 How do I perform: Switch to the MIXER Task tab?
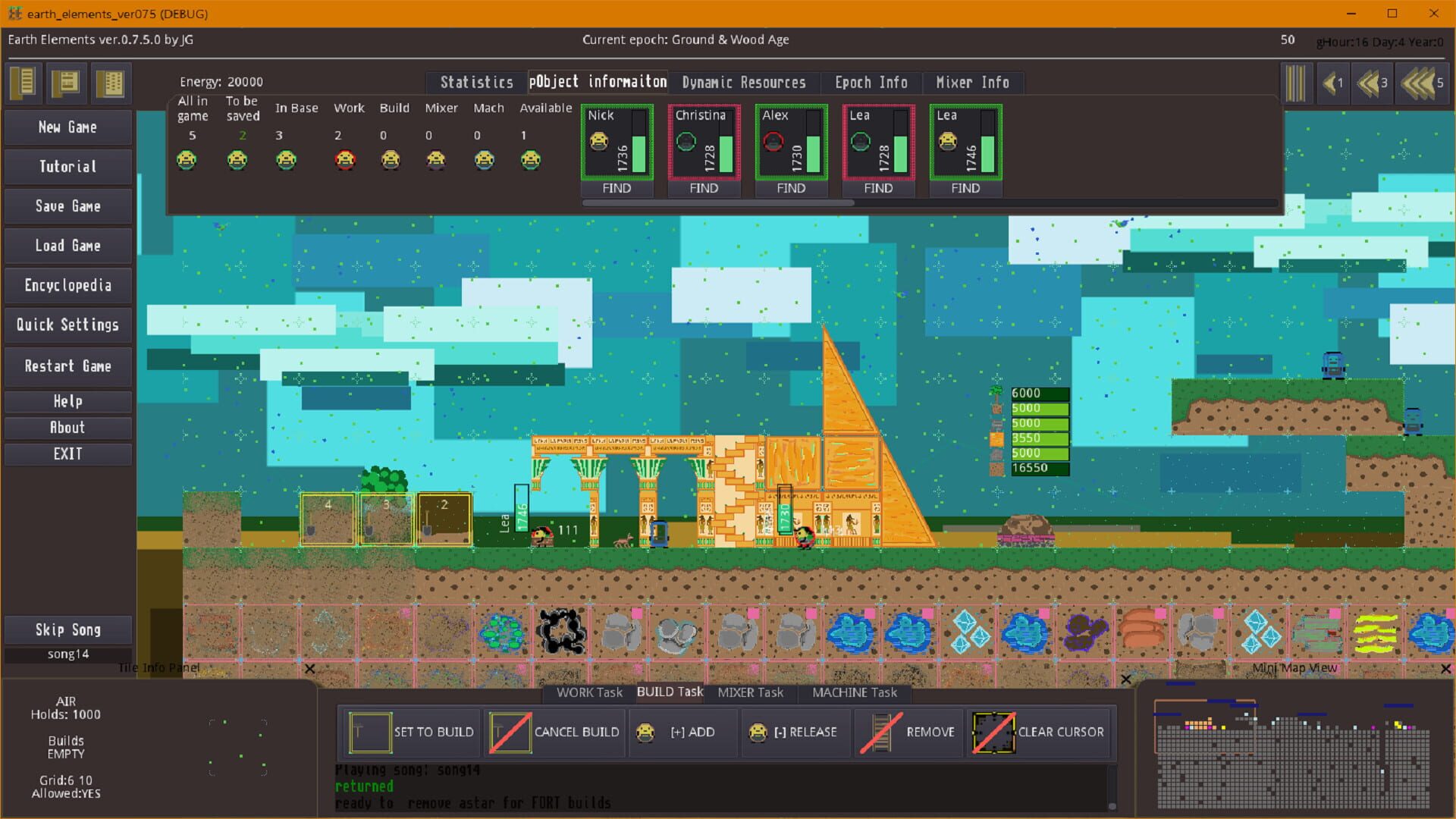750,692
